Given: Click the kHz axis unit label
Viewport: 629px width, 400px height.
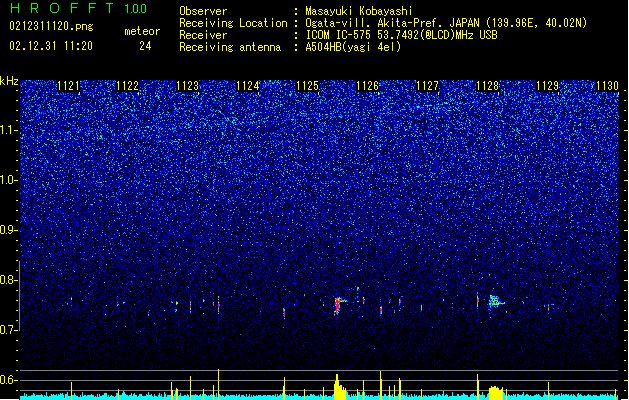Looking at the screenshot, I should click(x=9, y=81).
